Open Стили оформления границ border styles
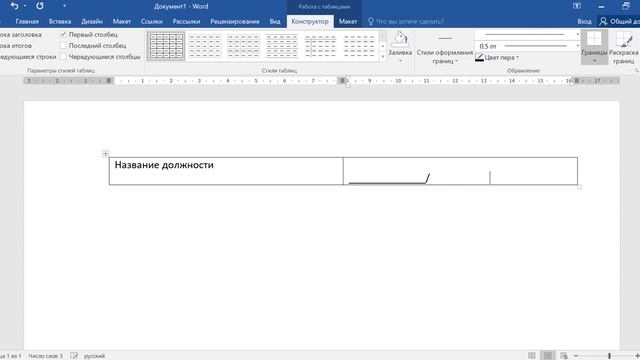The height and width of the screenshot is (360, 640). [x=444, y=48]
